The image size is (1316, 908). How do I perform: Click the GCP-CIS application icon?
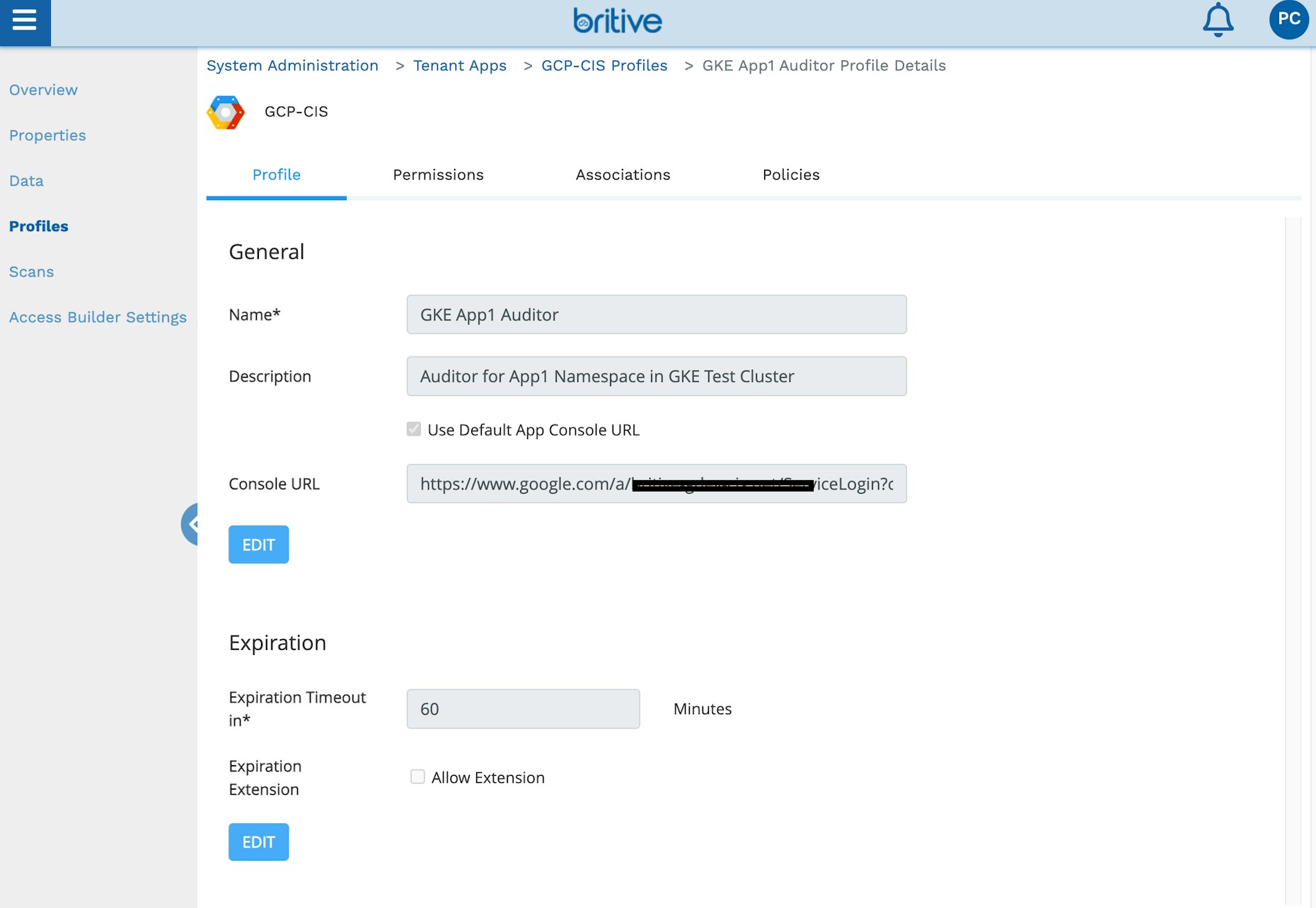tap(226, 112)
